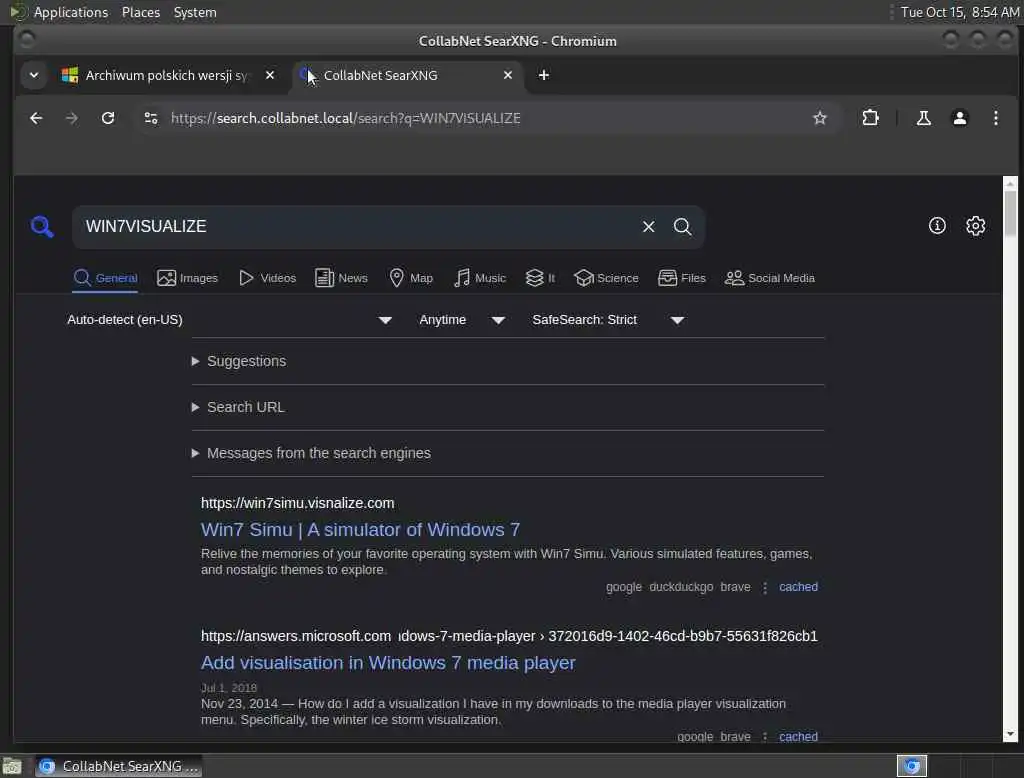Go forward using browser forward arrow
This screenshot has height=778, width=1024.
[x=72, y=118]
